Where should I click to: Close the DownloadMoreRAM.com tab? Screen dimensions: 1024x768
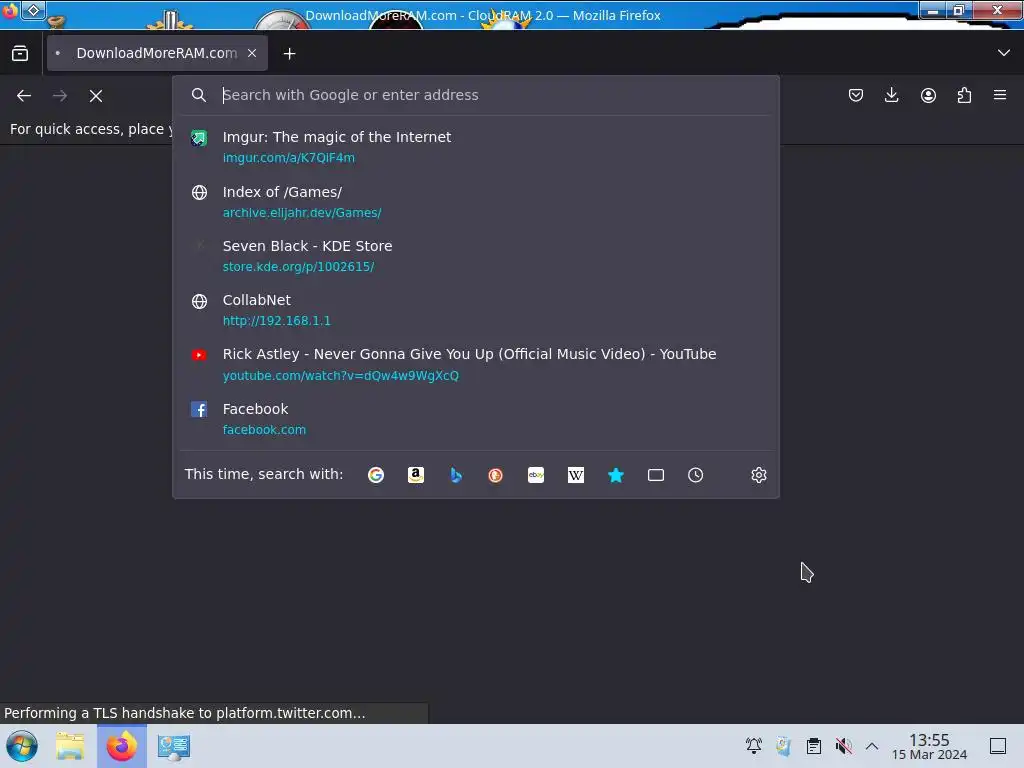(252, 53)
